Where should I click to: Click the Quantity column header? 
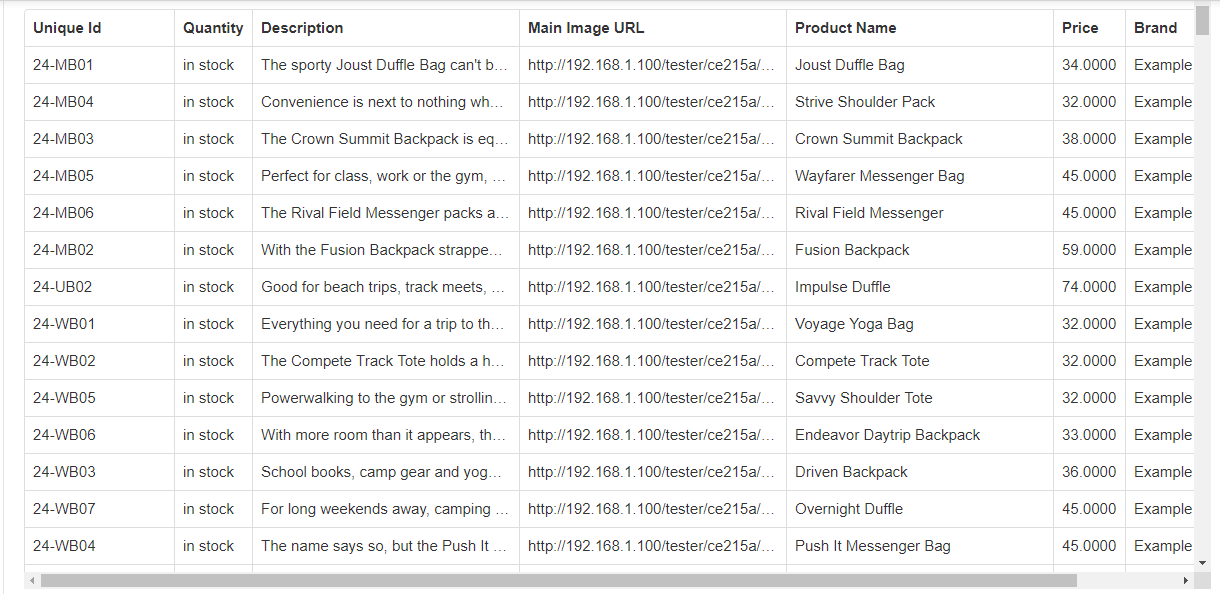pos(213,28)
